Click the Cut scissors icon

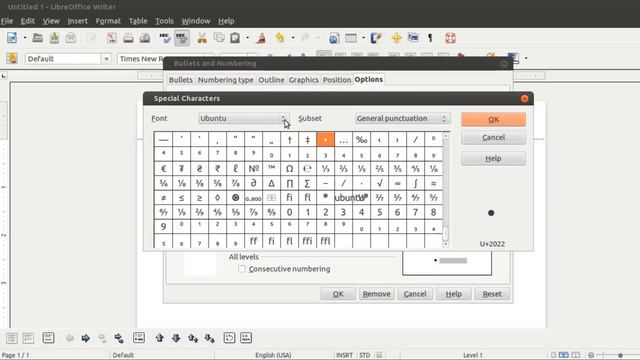tap(202, 38)
